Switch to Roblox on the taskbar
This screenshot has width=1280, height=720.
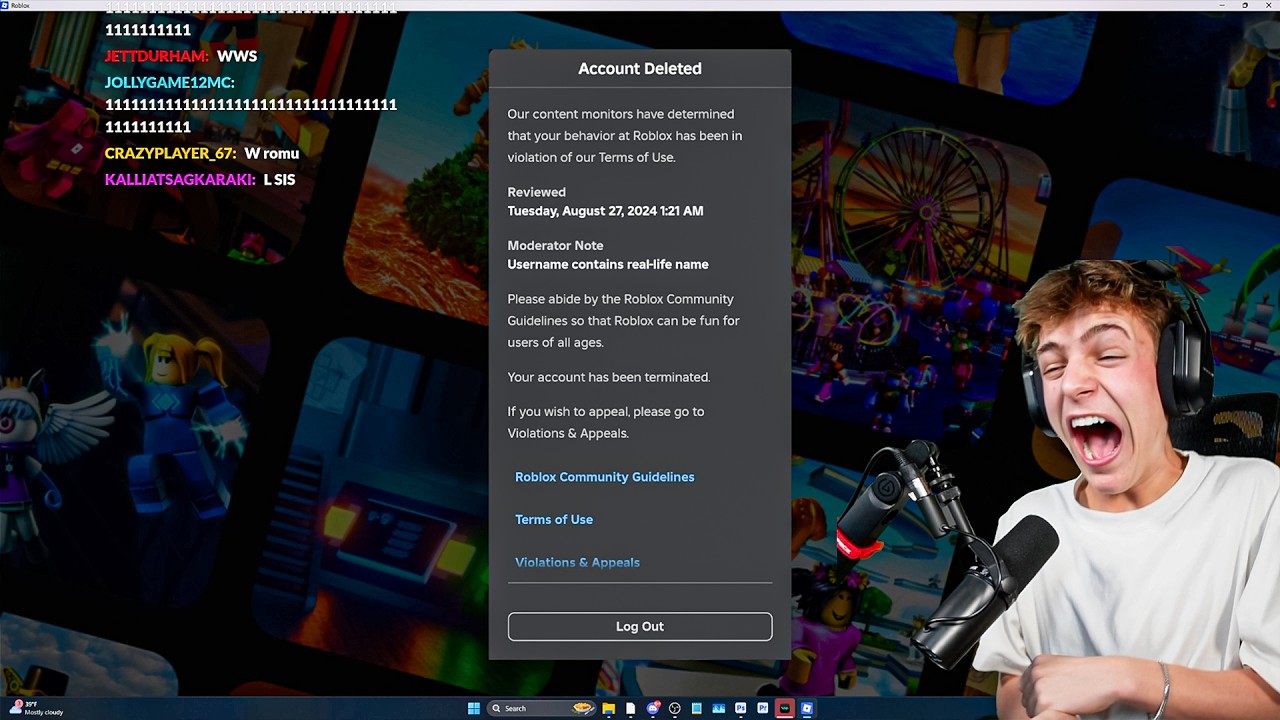(x=807, y=709)
